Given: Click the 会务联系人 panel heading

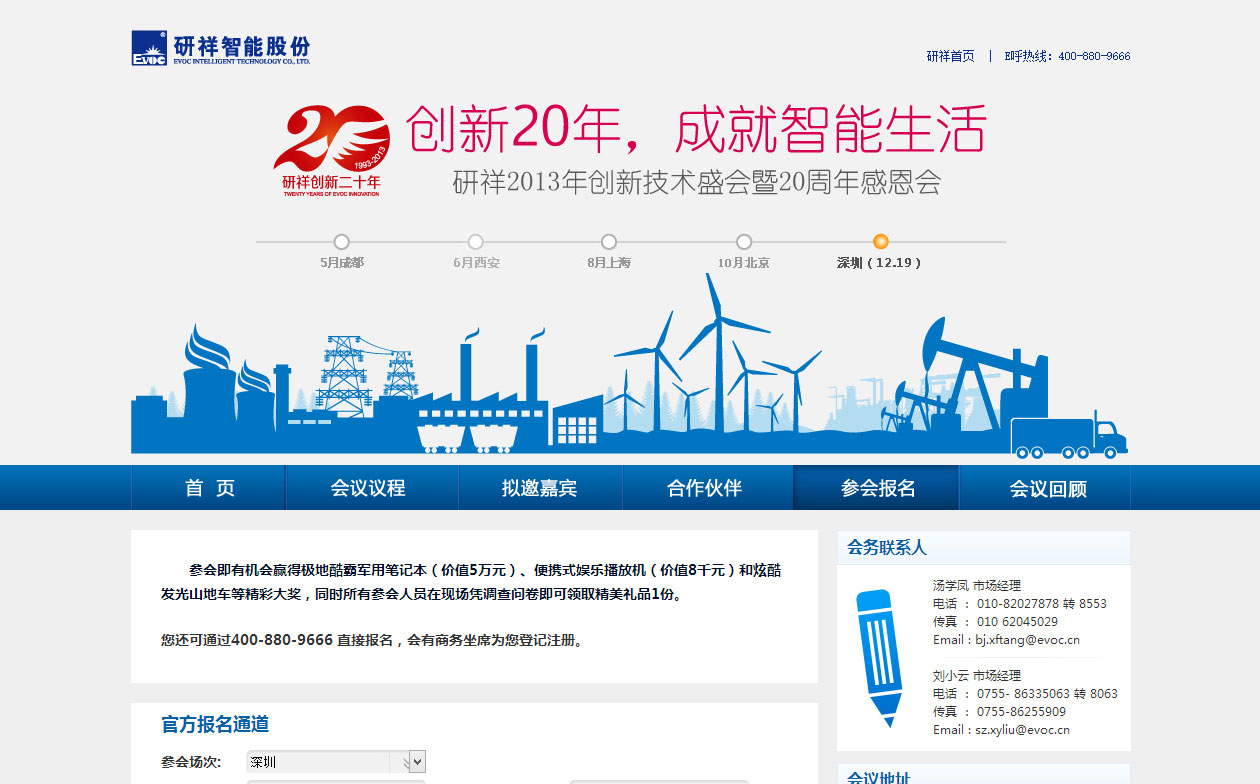Looking at the screenshot, I should (x=887, y=548).
